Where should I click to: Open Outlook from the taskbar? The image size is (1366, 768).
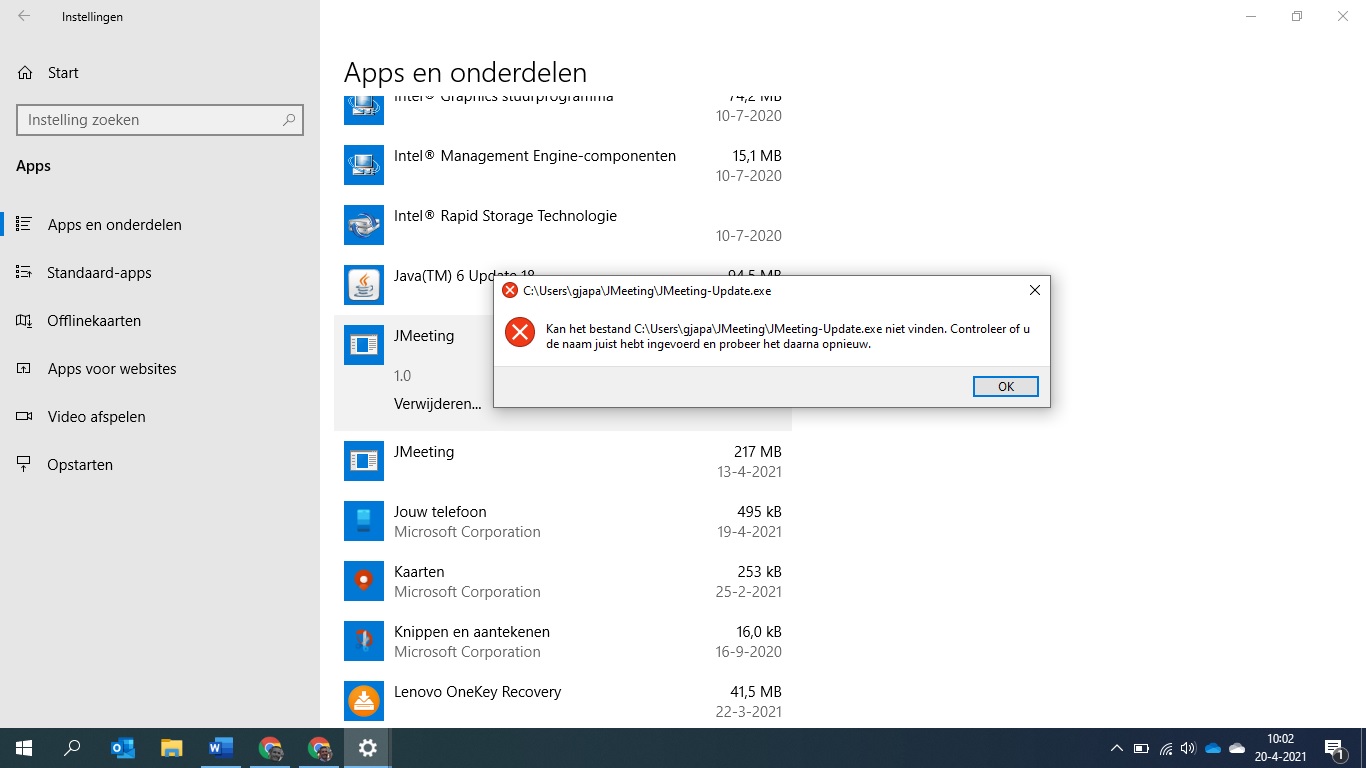(122, 748)
